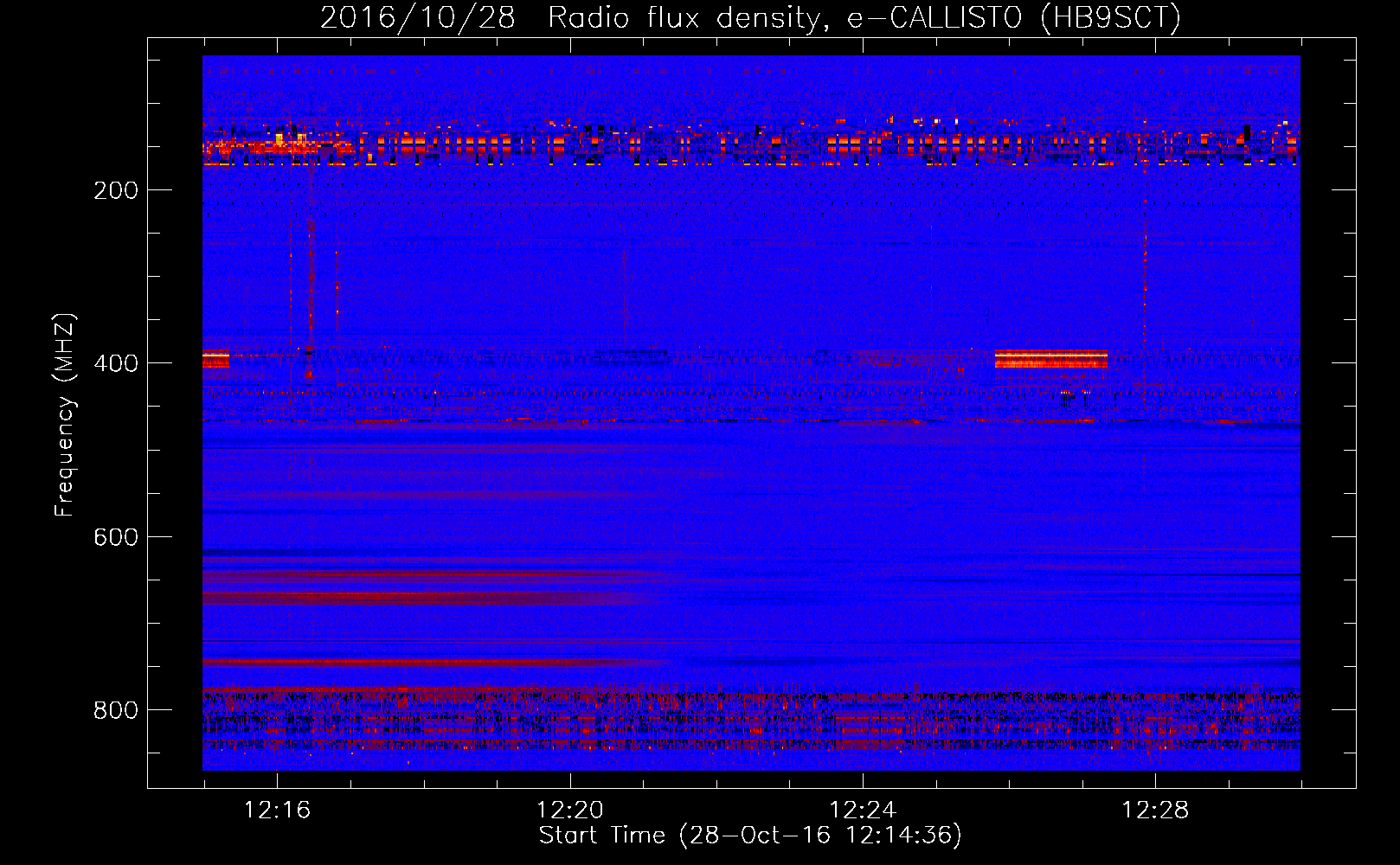Viewport: 1400px width, 865px height.
Task: Click the red 400 MHz emission at plot start
Action: pos(215,359)
